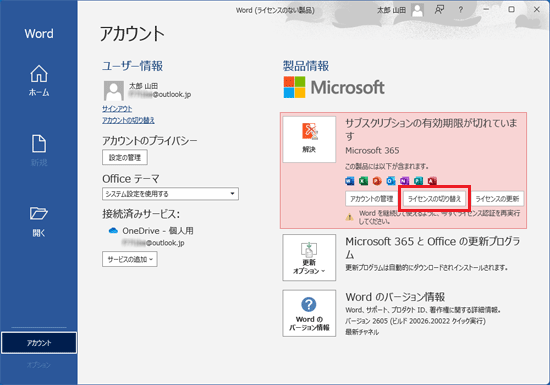Click the 解決 (Resolve) tile button
Viewport: 550px width, 385px height.
[309, 140]
